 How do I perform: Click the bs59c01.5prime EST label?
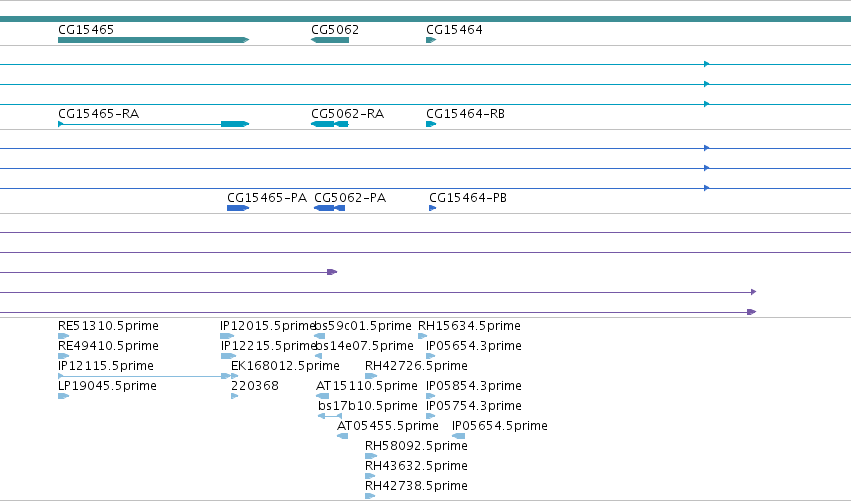pos(363,326)
